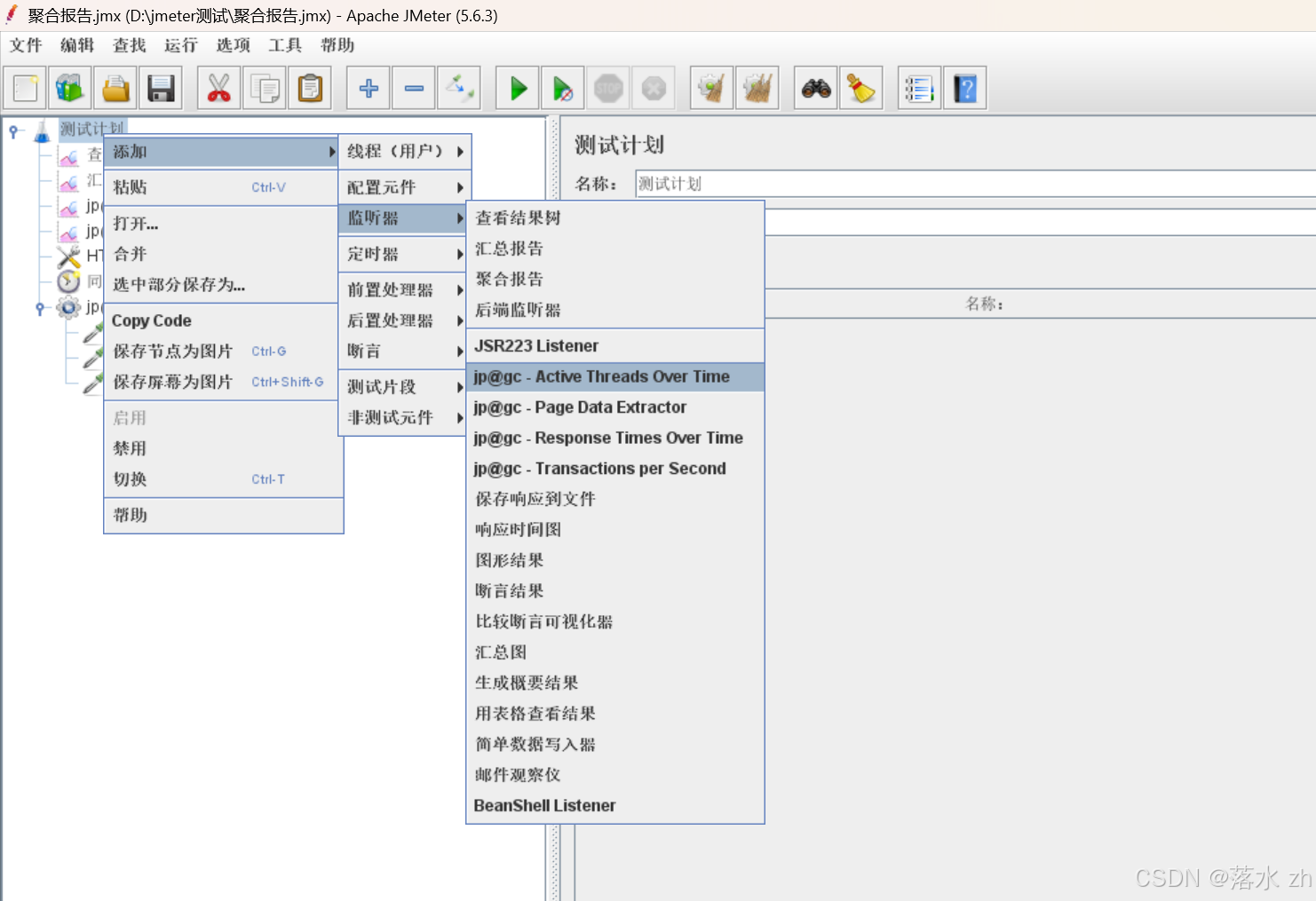This screenshot has height=901, width=1316.
Task: Click the 名称 input field
Action: tap(975, 184)
